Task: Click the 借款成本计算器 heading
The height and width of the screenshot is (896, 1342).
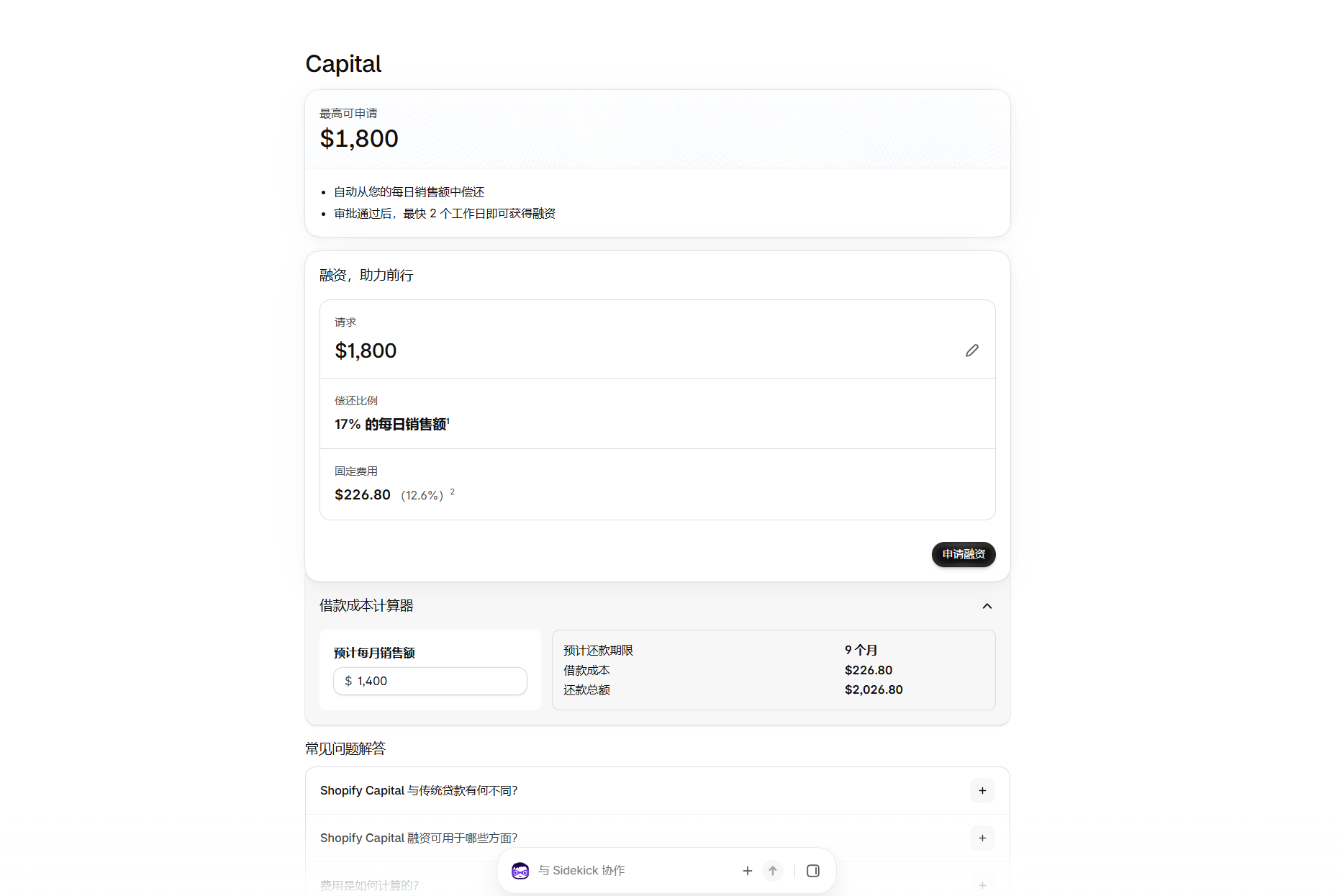Action: 366,605
